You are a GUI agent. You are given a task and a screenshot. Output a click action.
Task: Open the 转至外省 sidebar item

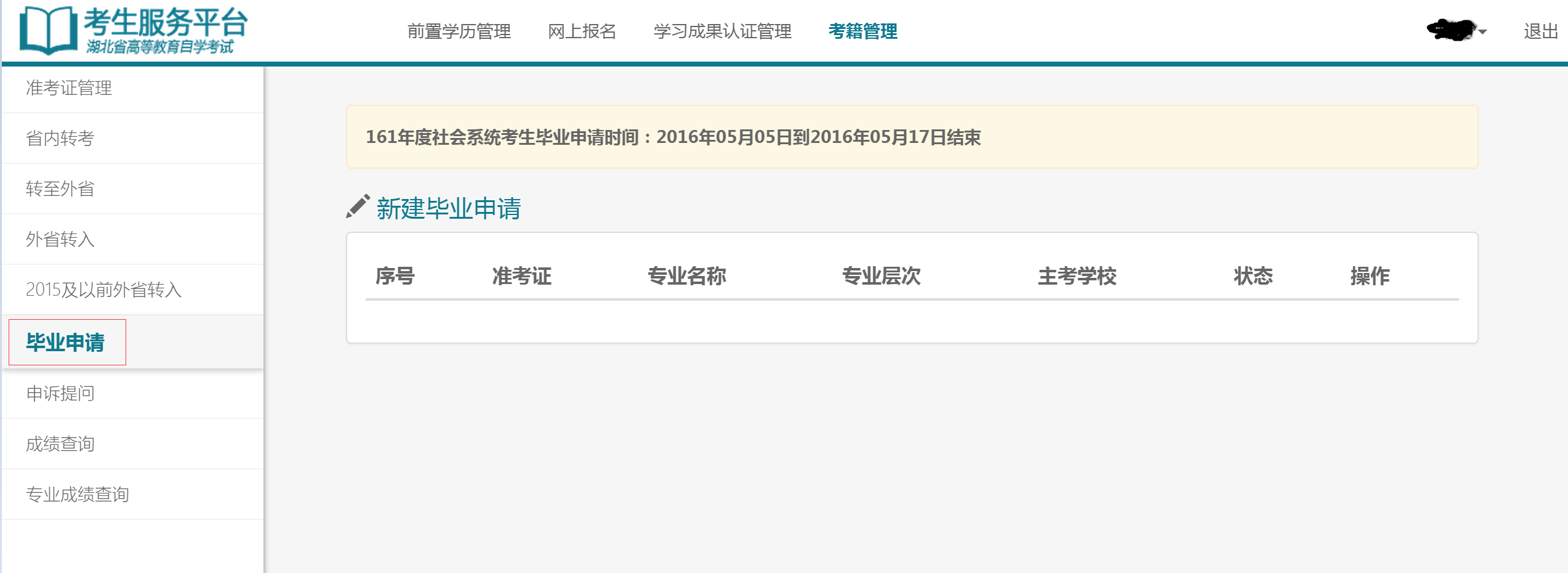[60, 189]
